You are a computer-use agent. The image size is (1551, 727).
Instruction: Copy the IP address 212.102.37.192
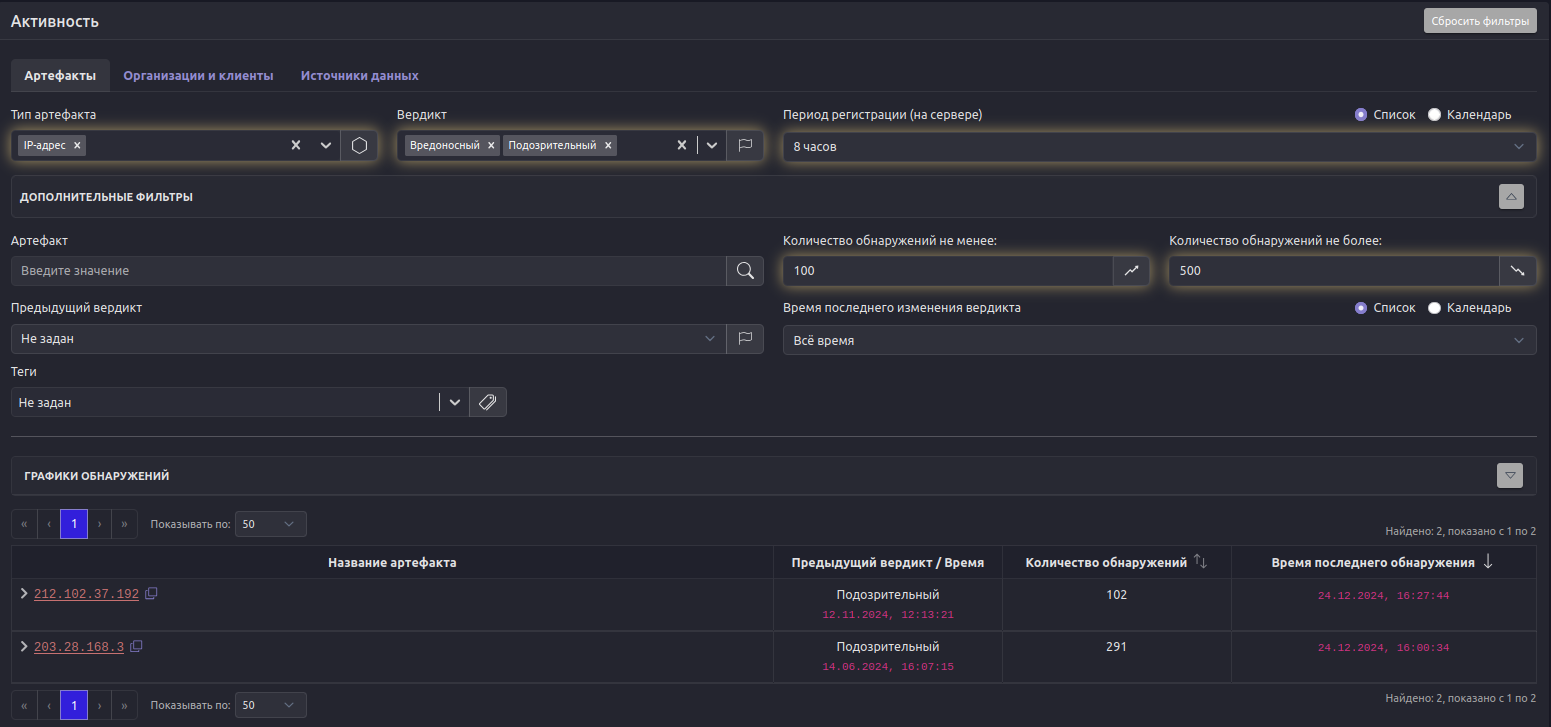pyautogui.click(x=151, y=594)
